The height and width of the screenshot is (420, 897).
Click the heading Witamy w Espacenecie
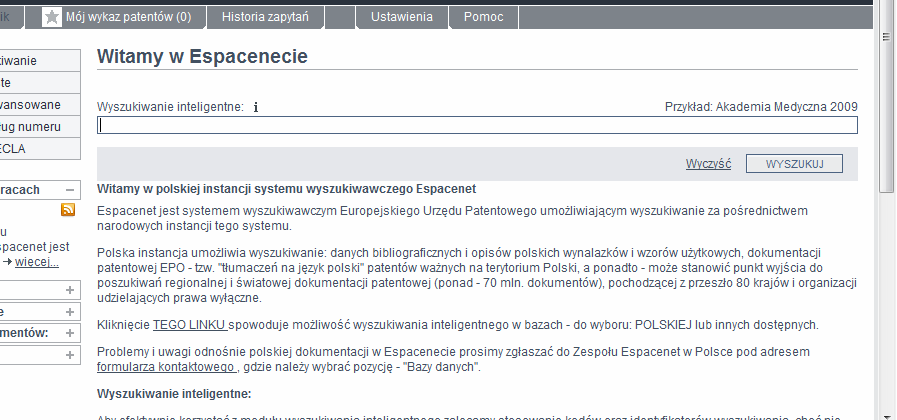click(203, 56)
